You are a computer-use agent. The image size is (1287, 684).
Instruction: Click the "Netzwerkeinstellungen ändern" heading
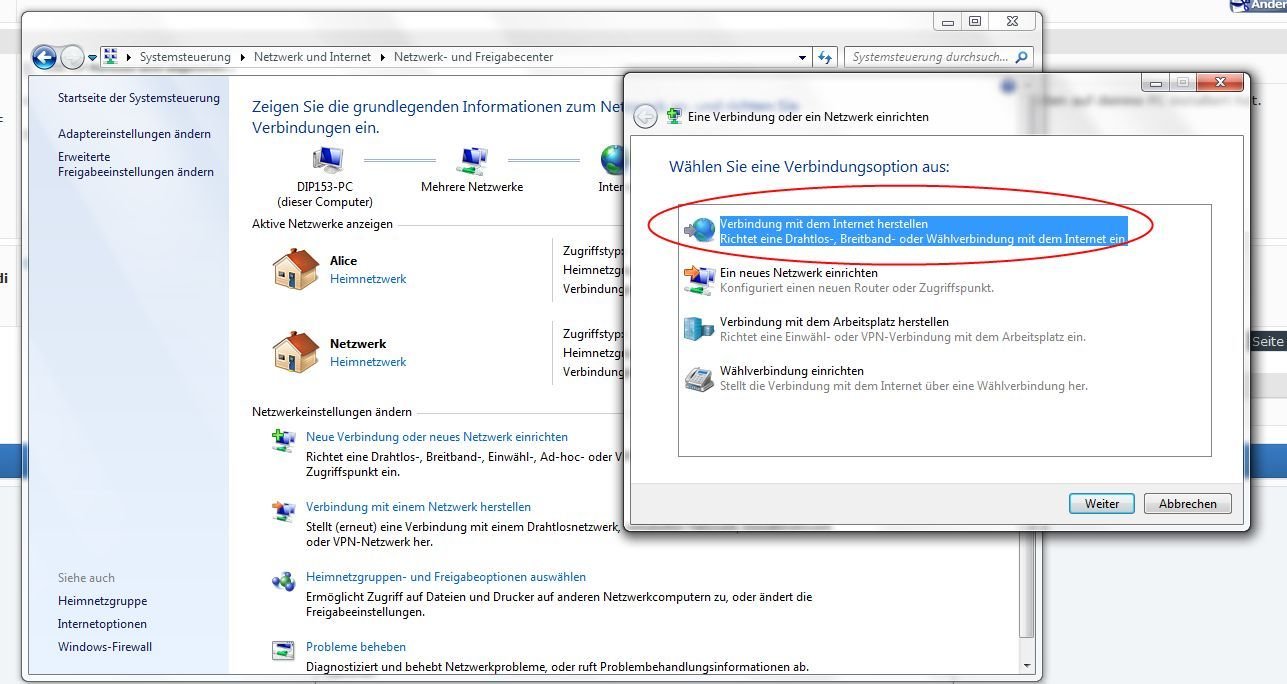click(x=332, y=412)
